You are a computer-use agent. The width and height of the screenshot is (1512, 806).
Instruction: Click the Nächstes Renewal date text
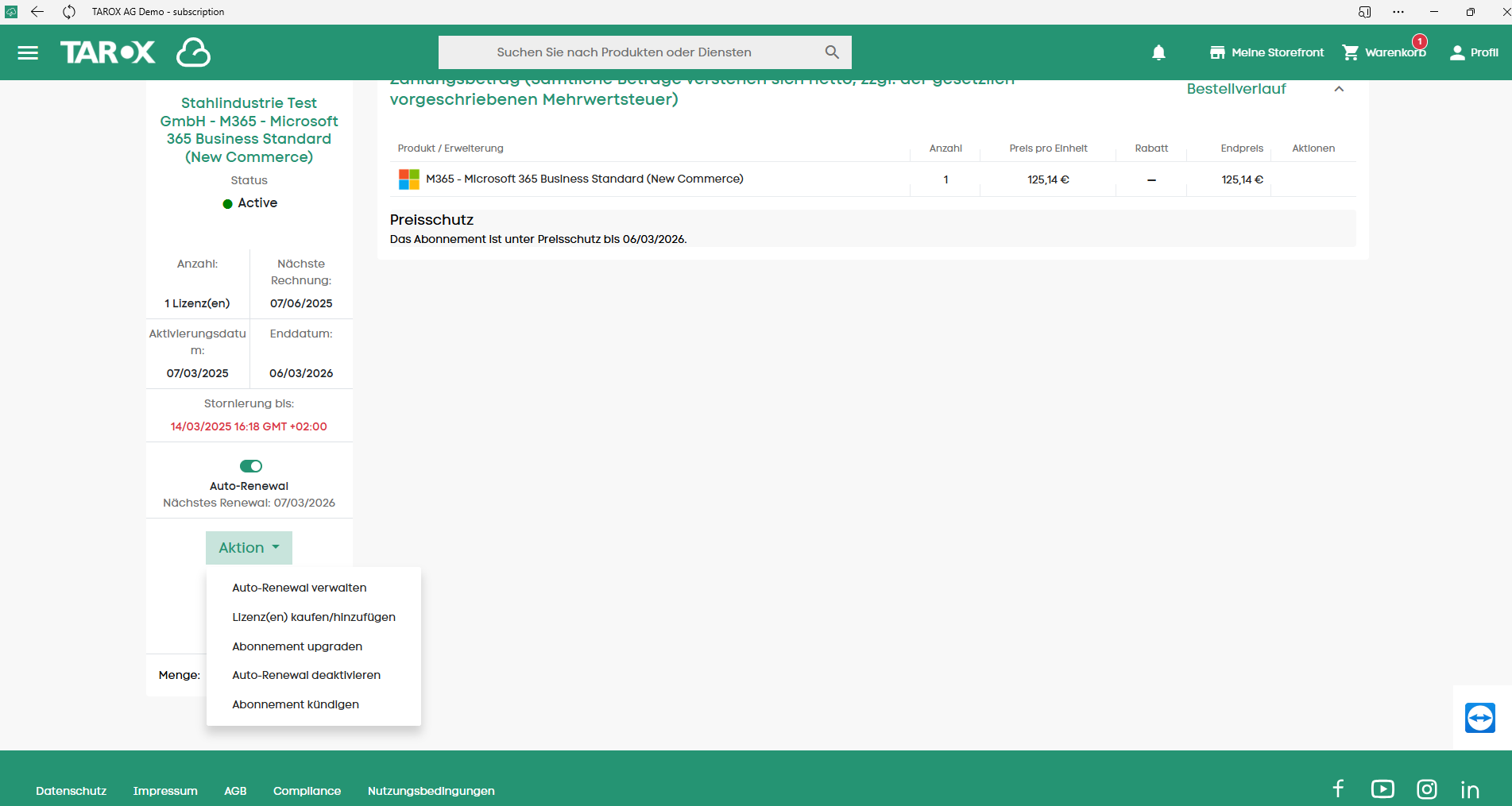pyautogui.click(x=249, y=503)
